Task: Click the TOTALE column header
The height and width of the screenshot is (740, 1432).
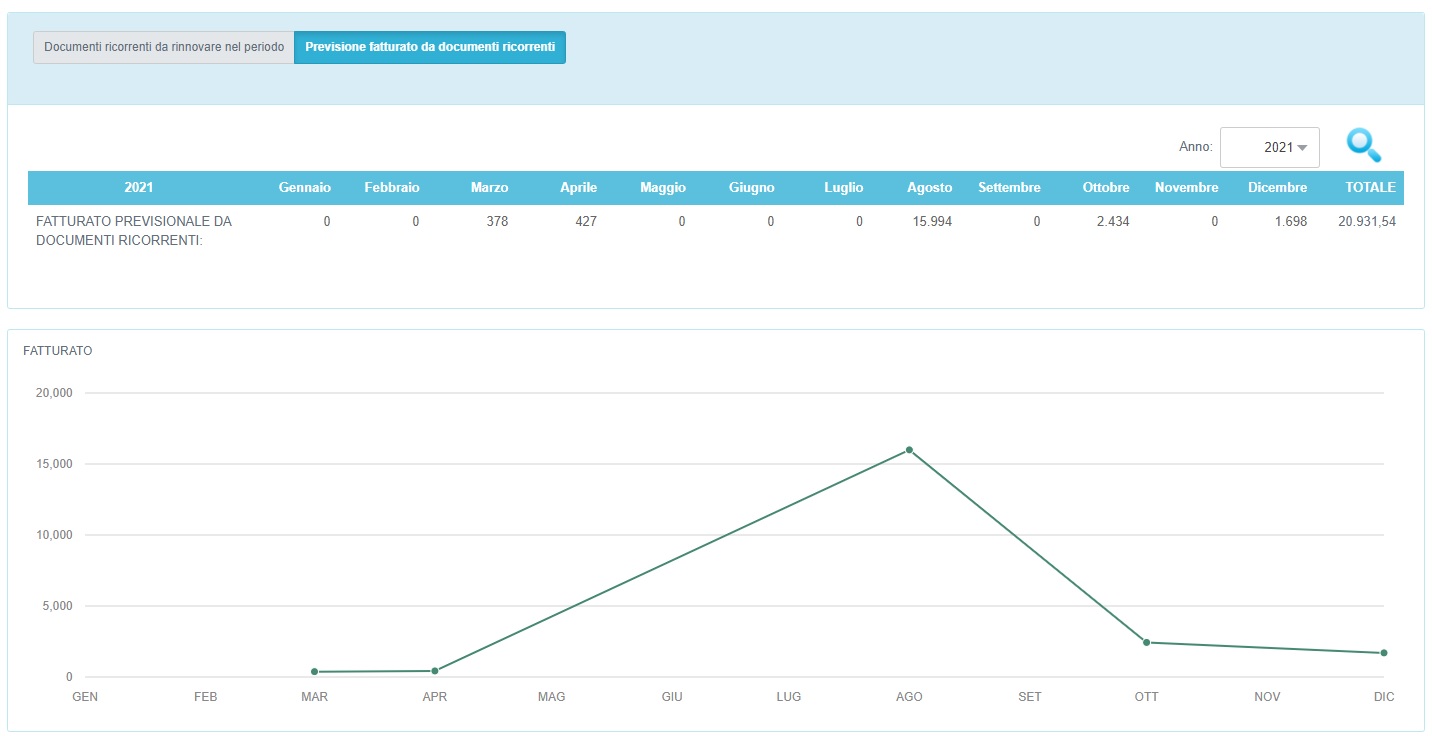Action: coord(1370,188)
